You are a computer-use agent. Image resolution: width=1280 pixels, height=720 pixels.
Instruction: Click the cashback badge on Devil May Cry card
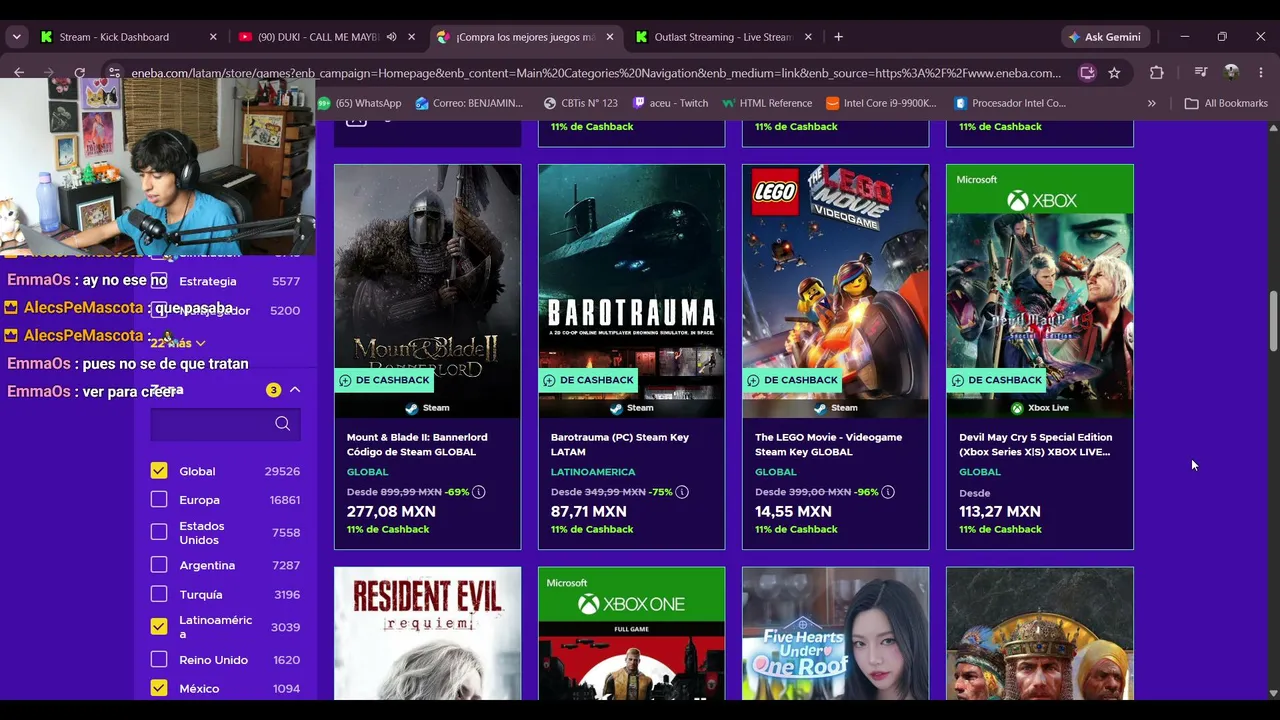[996, 380]
